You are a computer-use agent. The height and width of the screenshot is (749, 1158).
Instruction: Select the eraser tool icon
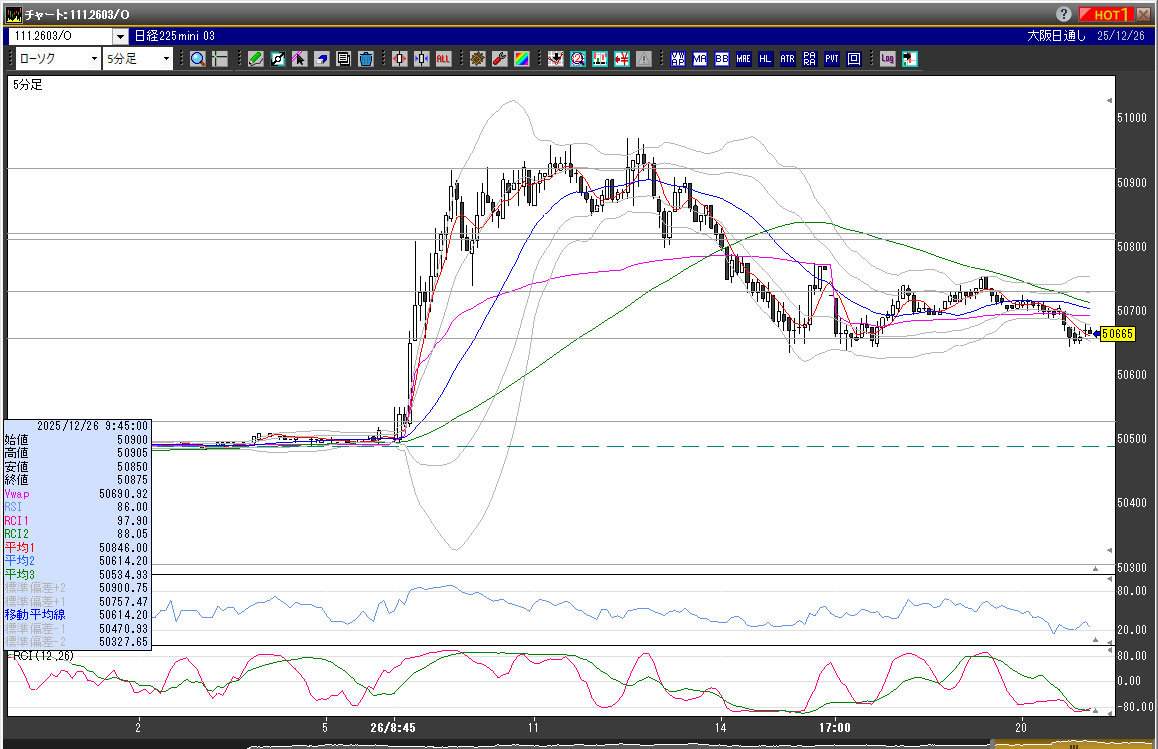pyautogui.click(x=322, y=59)
